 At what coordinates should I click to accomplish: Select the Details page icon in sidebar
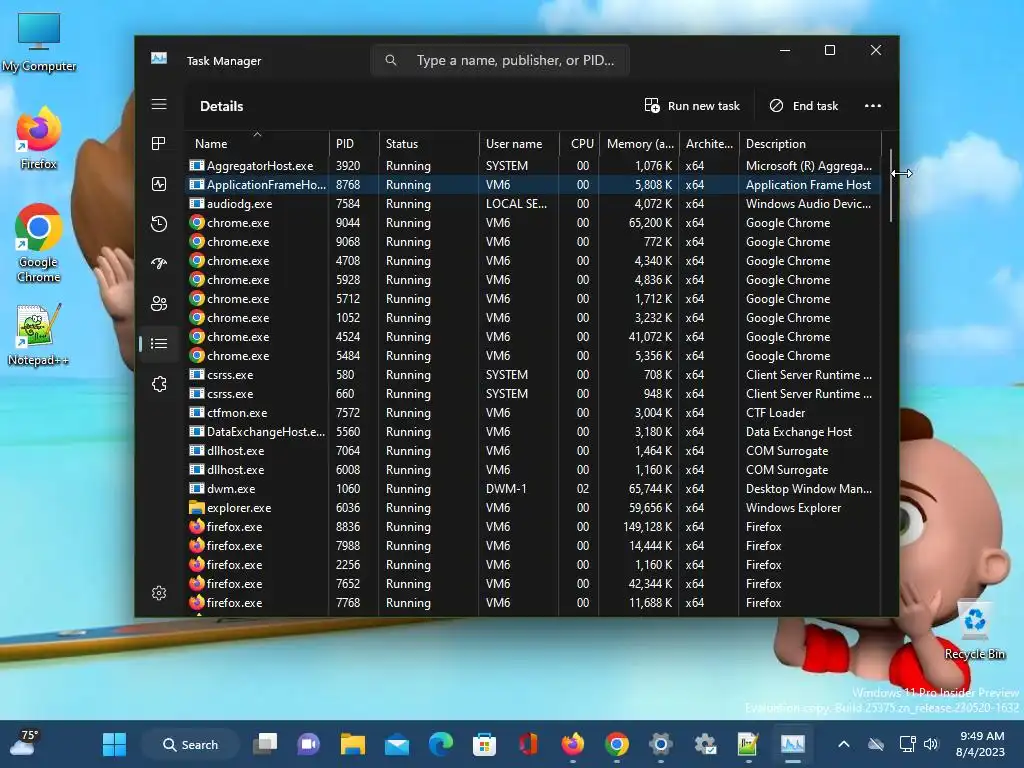159,344
